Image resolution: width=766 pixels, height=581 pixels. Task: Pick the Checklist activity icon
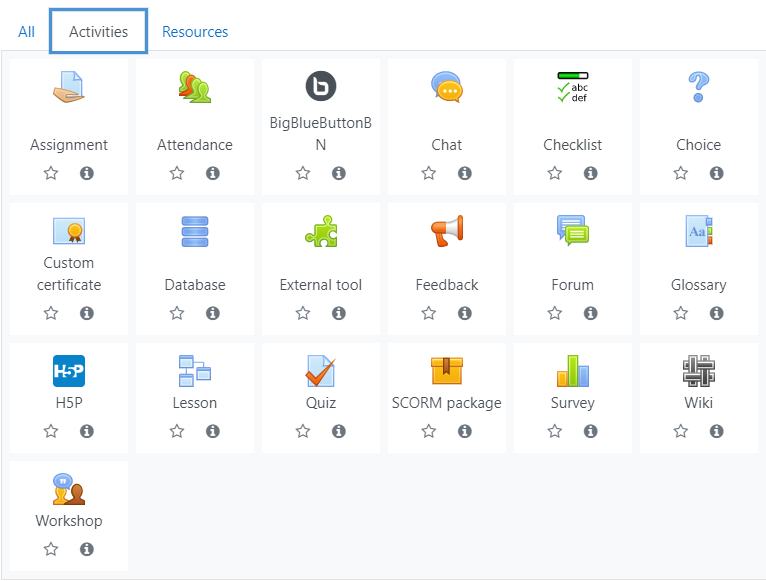(573, 87)
